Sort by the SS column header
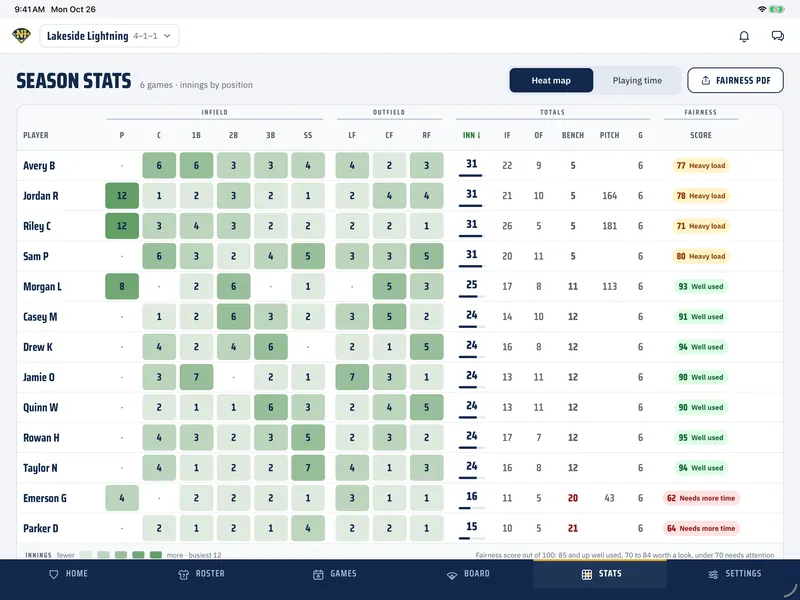800x600 pixels. click(x=308, y=135)
